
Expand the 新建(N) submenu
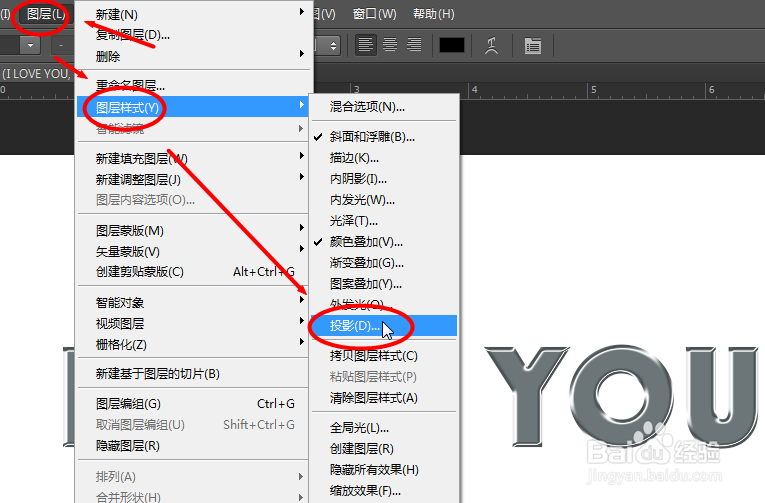[x=193, y=15]
